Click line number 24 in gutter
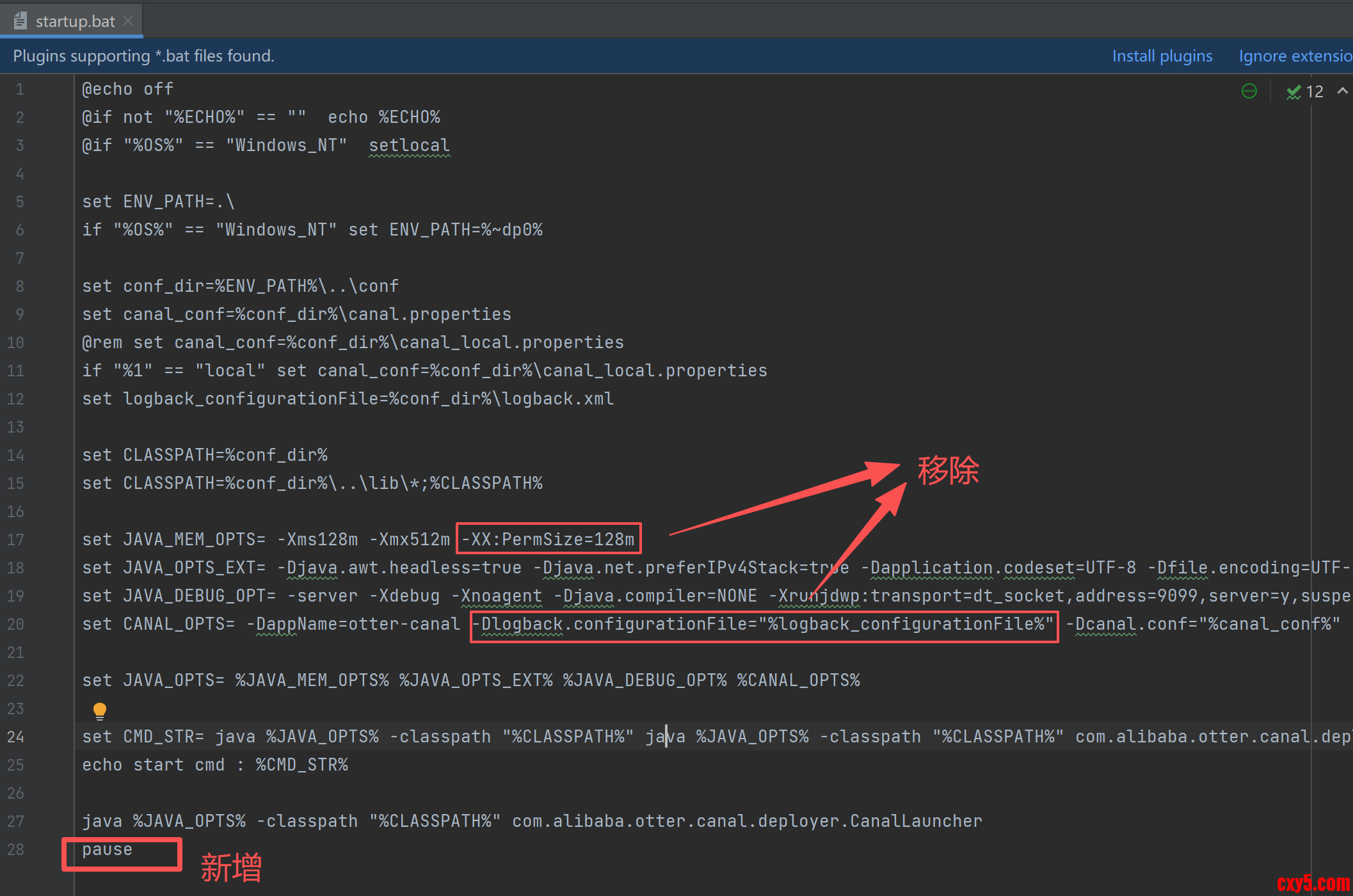This screenshot has height=896, width=1353. coord(16,737)
